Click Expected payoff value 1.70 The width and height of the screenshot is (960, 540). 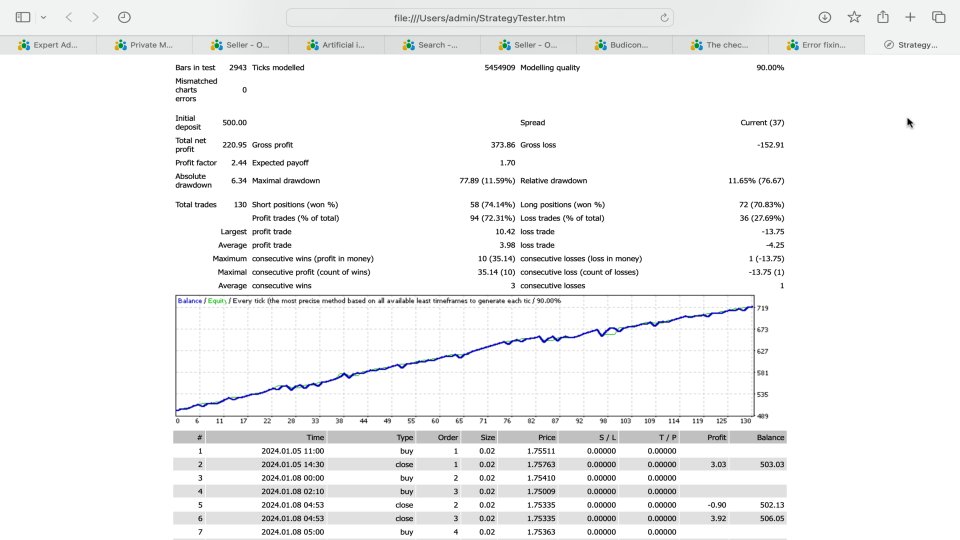click(508, 163)
